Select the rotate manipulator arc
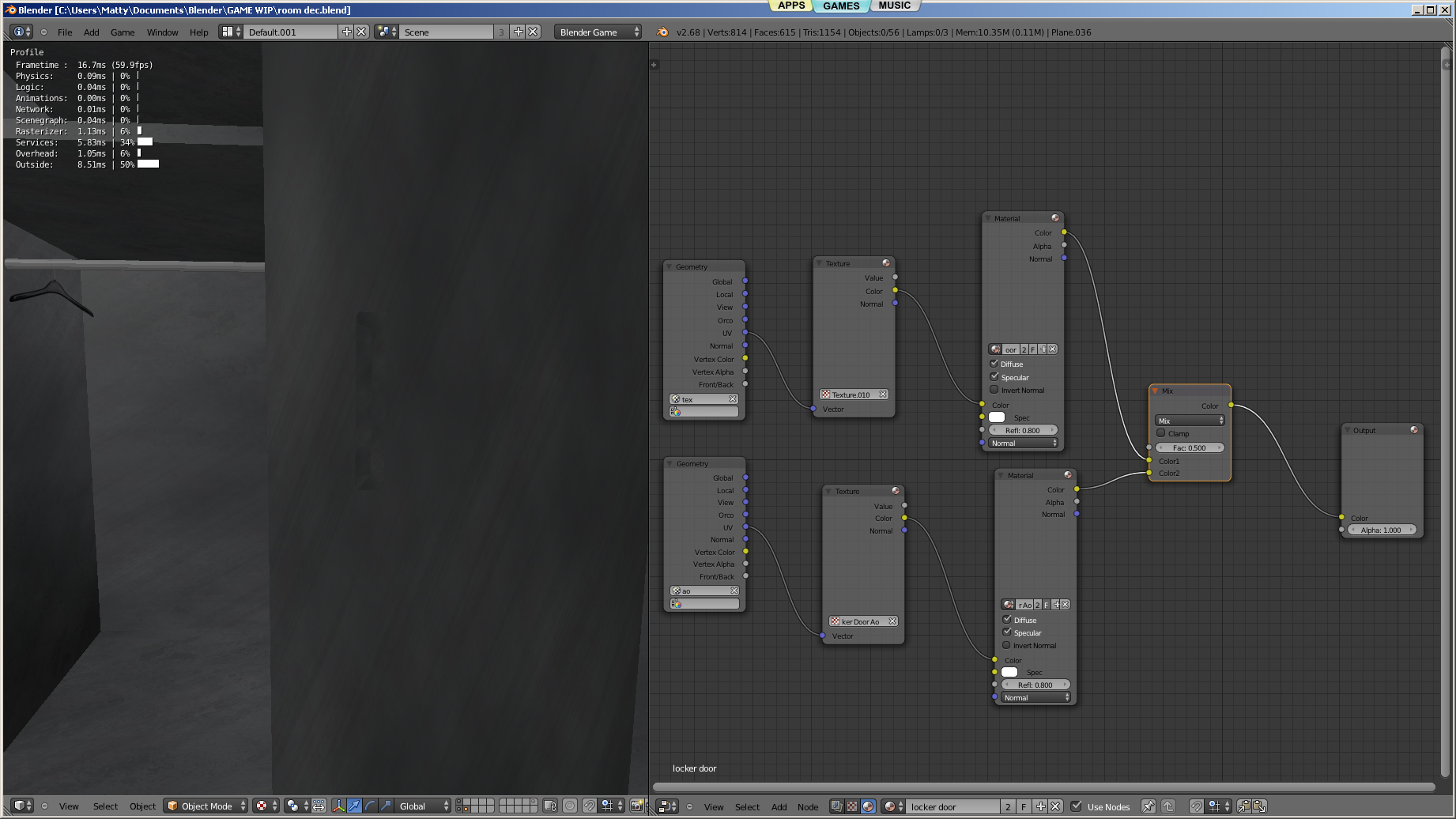 (x=371, y=806)
